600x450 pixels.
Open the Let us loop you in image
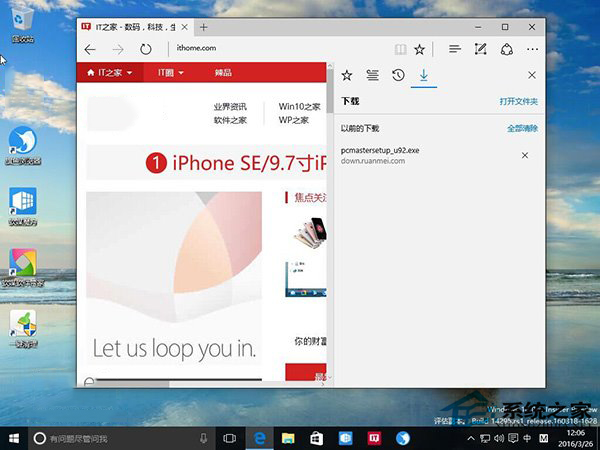point(174,278)
